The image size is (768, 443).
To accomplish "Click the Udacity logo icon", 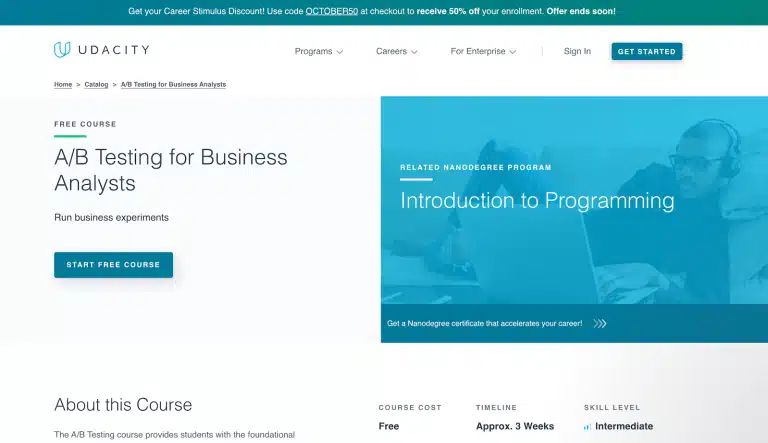I will click(x=62, y=49).
